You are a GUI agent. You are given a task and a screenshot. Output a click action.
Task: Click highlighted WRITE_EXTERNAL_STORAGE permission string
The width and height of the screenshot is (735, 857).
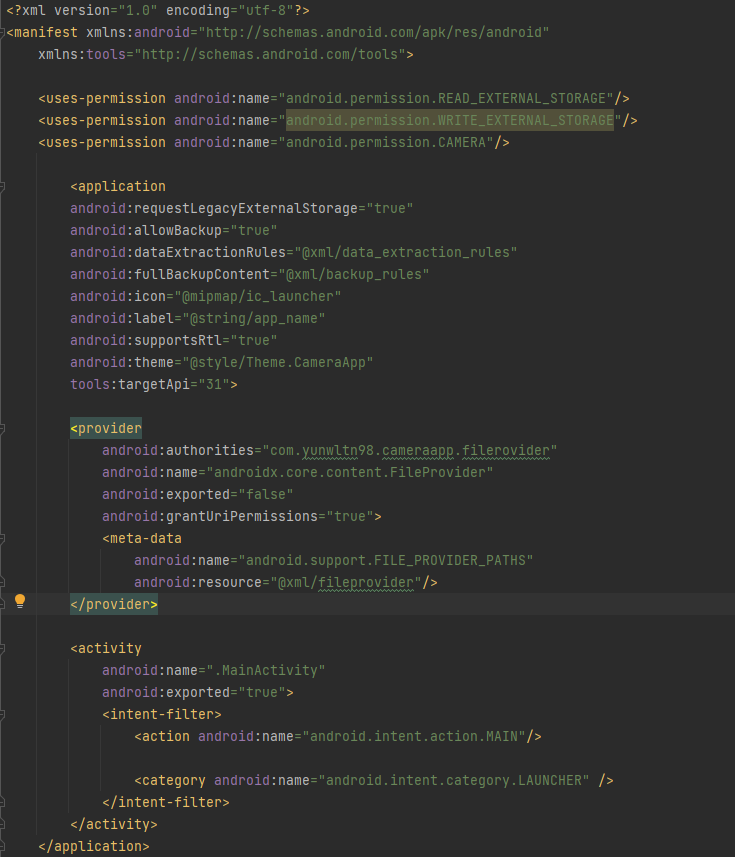[x=450, y=120]
